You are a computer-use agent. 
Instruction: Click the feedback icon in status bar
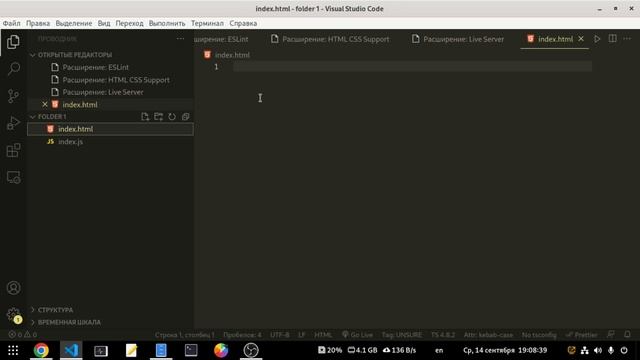[611, 334]
